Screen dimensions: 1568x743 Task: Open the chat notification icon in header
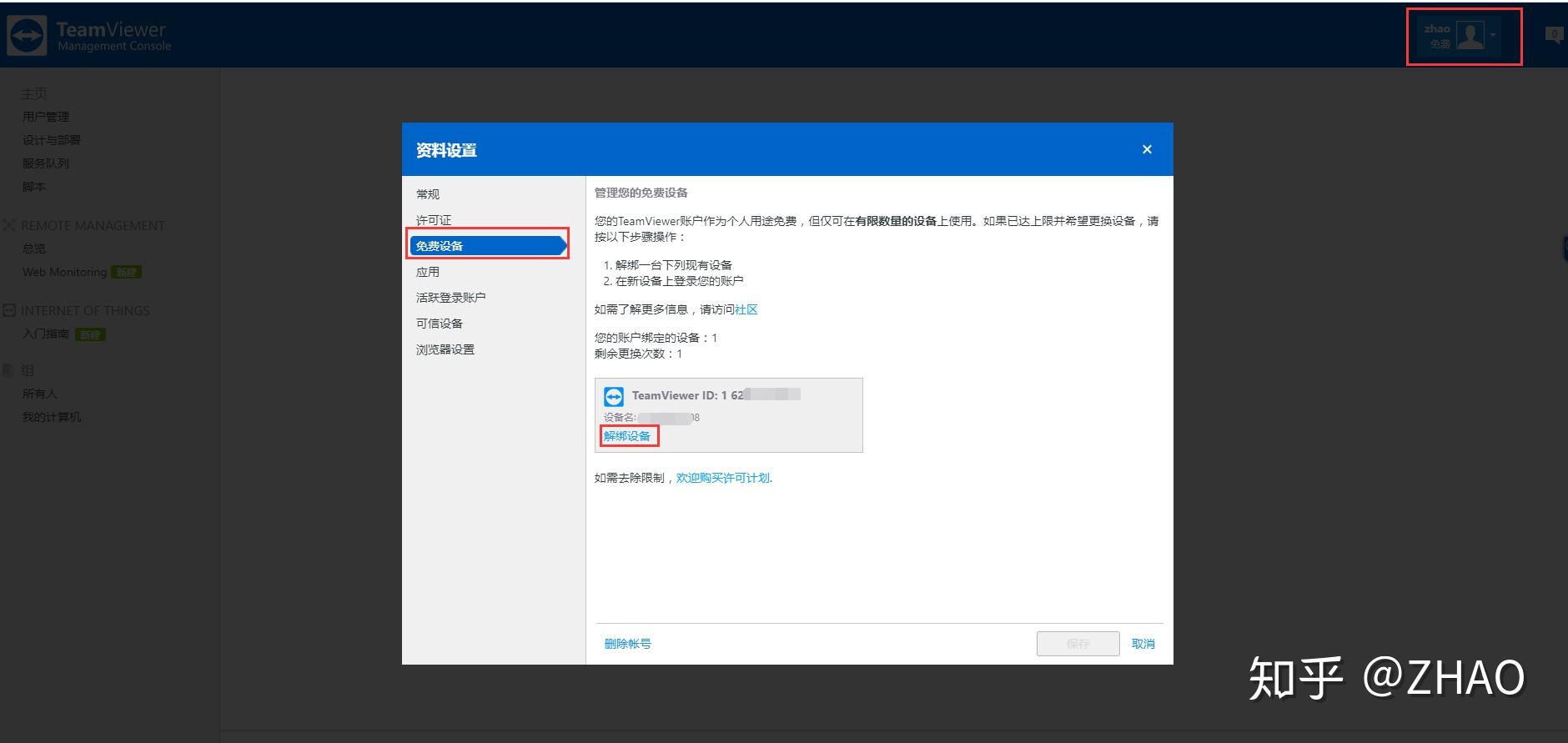point(1554,35)
